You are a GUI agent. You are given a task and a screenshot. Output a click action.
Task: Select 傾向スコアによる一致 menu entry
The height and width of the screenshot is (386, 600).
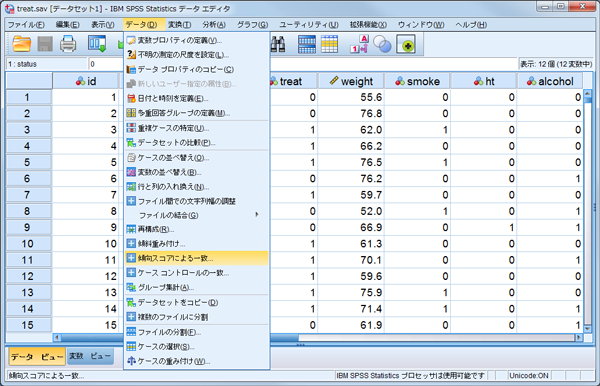click(x=197, y=258)
